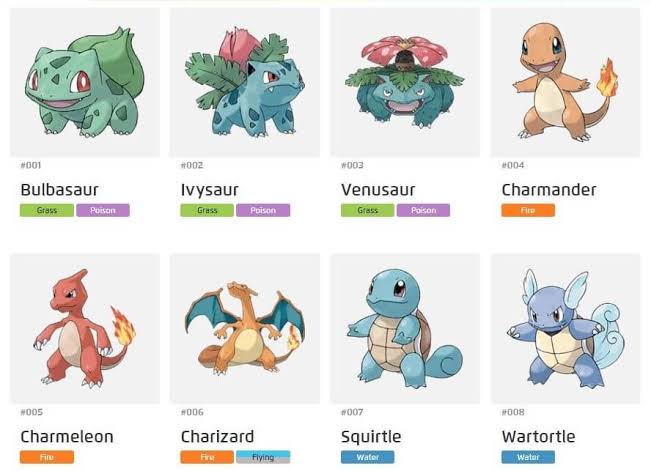Viewport: 651px width, 471px height.
Task: Click Charizard's Flying type badge
Action: 263,457
